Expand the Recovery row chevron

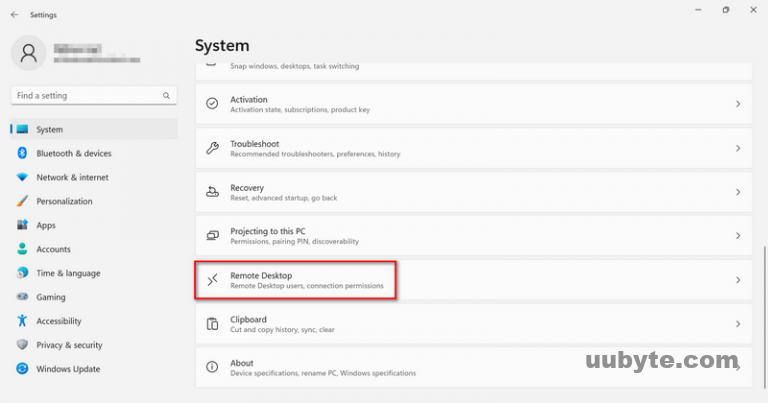737,192
